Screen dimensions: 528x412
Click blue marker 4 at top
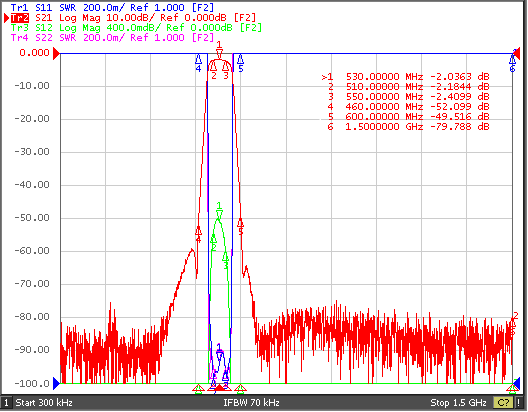coord(198,63)
